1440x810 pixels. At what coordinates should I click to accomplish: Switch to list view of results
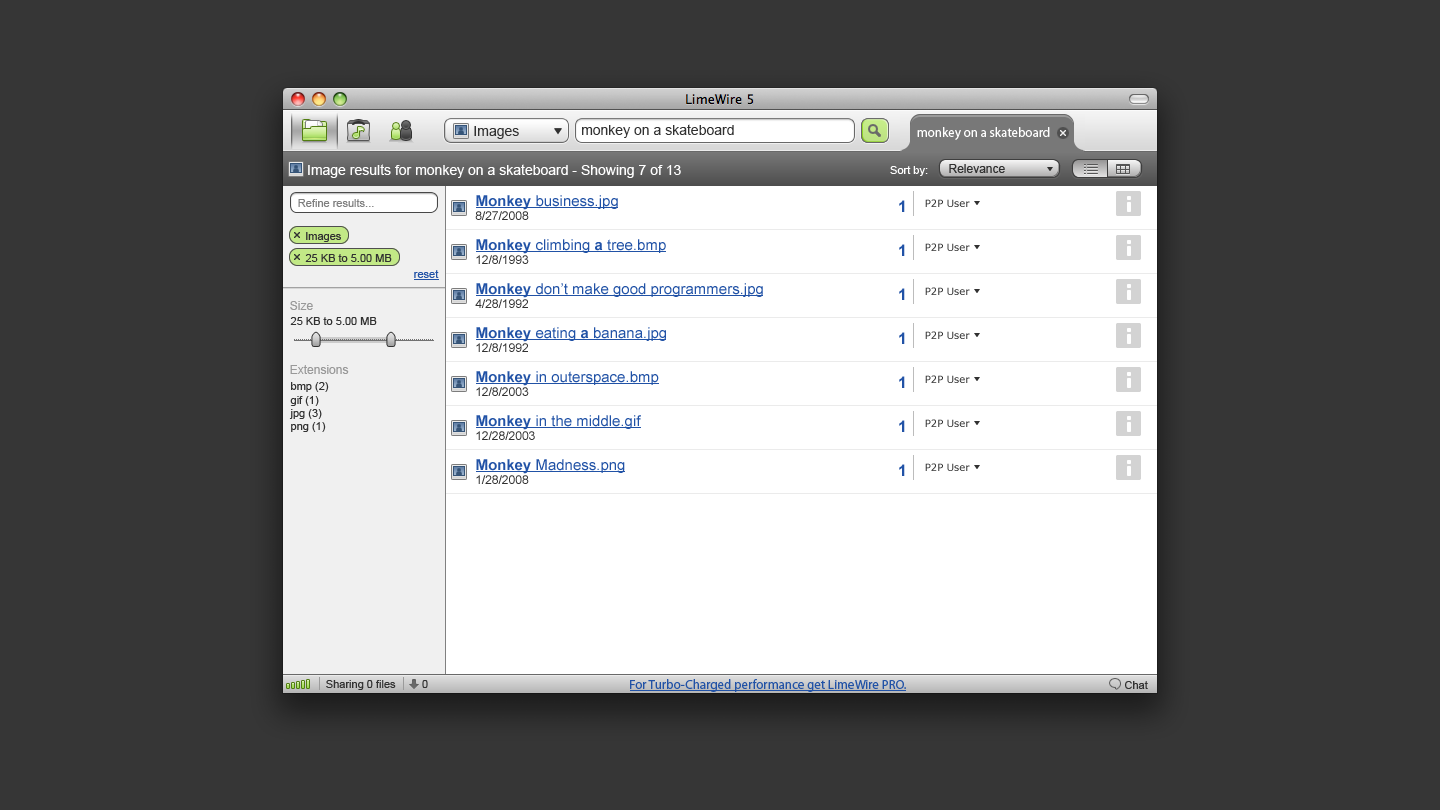click(1090, 169)
